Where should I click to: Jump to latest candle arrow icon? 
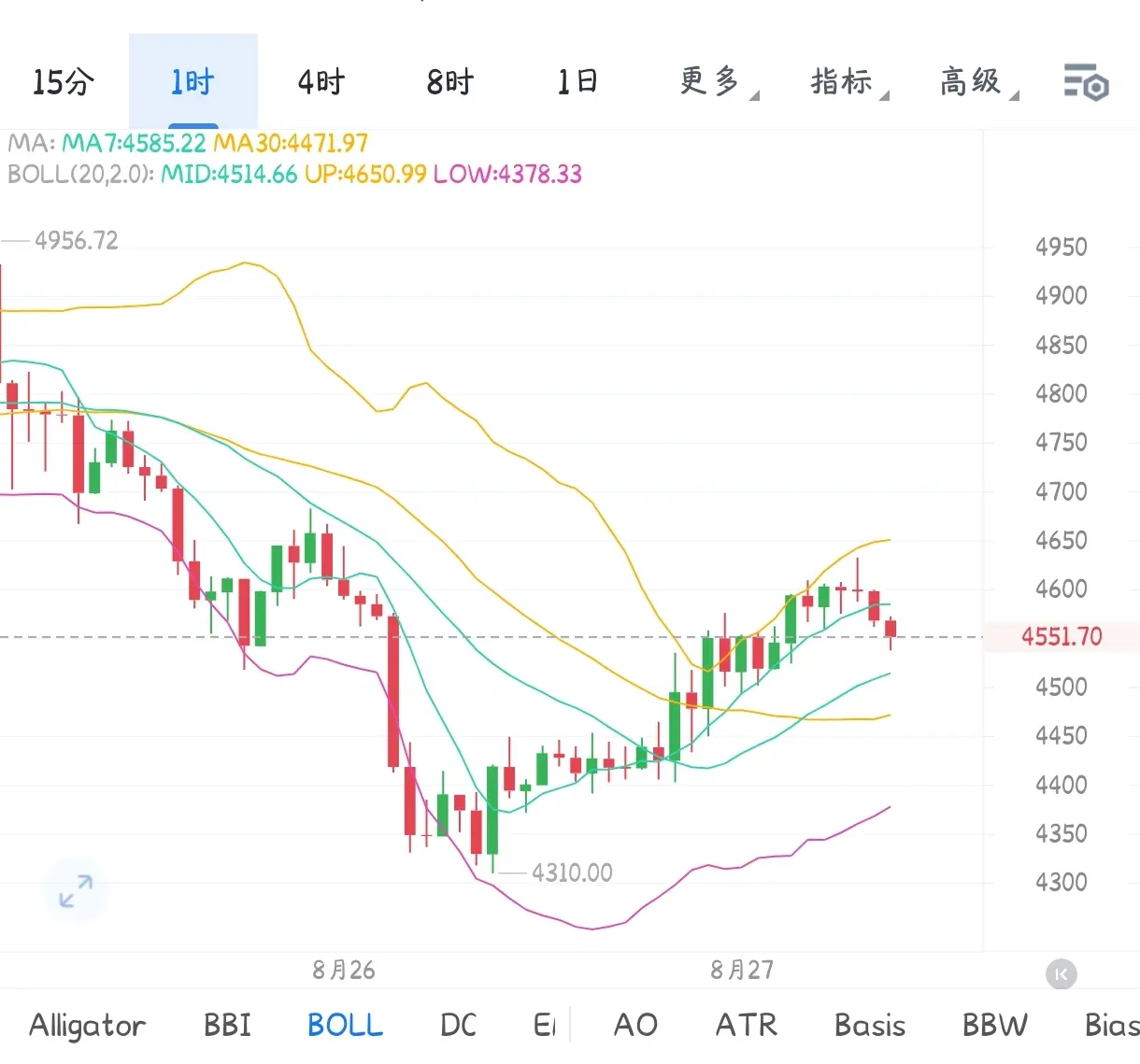(x=1061, y=974)
